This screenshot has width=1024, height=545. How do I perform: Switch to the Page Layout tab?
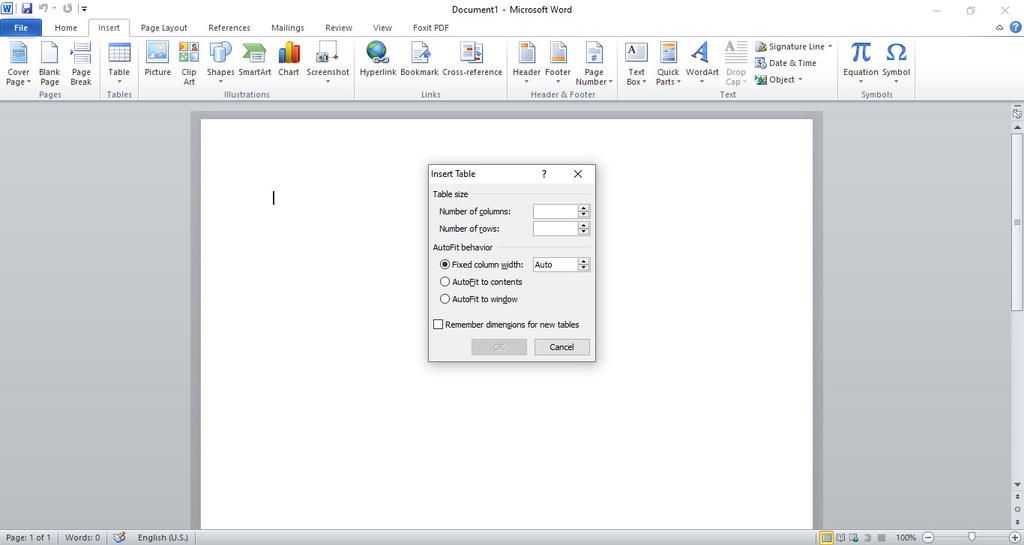pos(163,28)
